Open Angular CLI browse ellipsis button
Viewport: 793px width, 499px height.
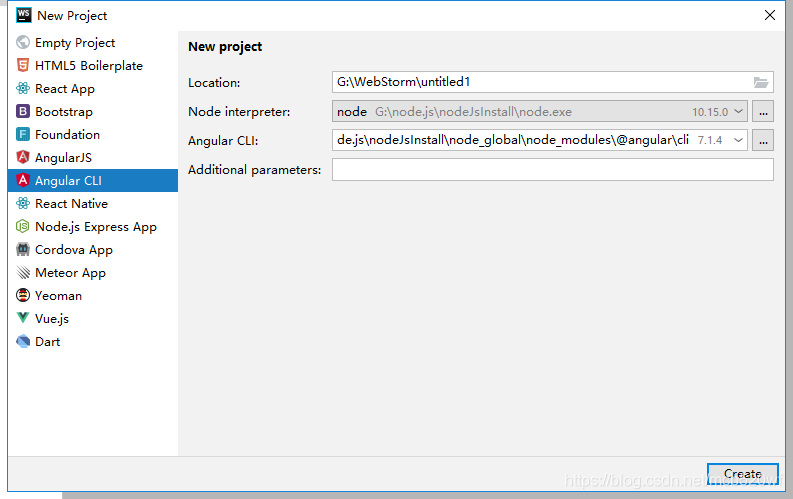[x=763, y=140]
